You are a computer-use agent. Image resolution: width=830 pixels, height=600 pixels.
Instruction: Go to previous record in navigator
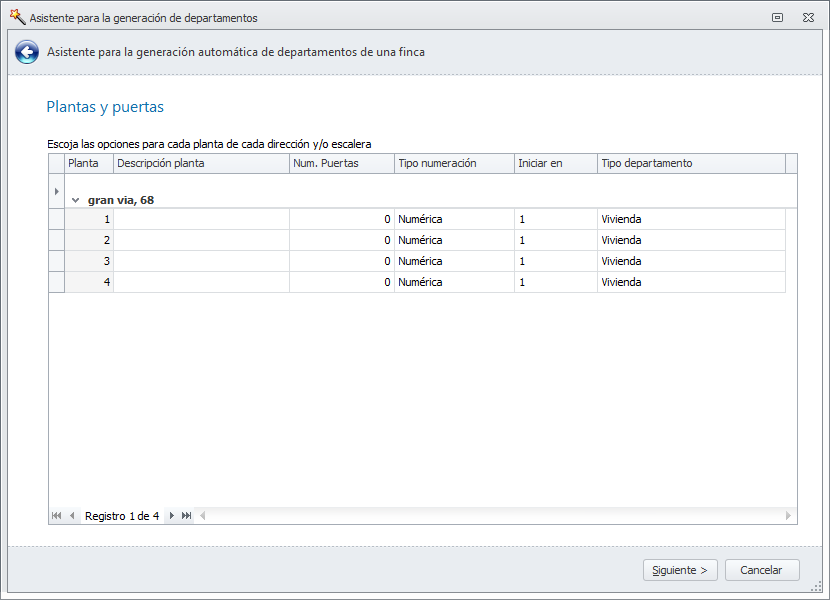pyautogui.click(x=72, y=515)
